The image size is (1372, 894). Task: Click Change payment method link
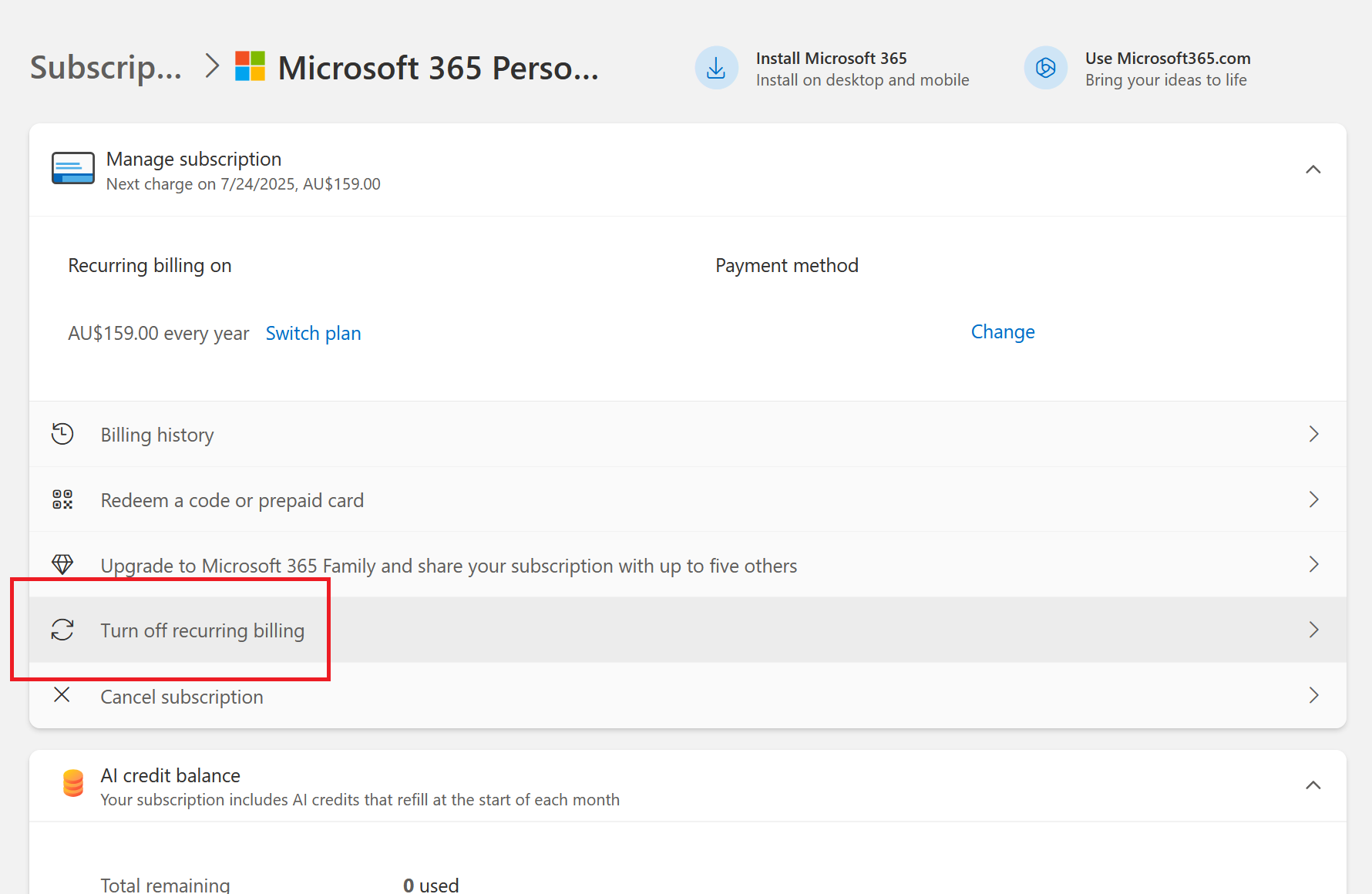point(1002,331)
